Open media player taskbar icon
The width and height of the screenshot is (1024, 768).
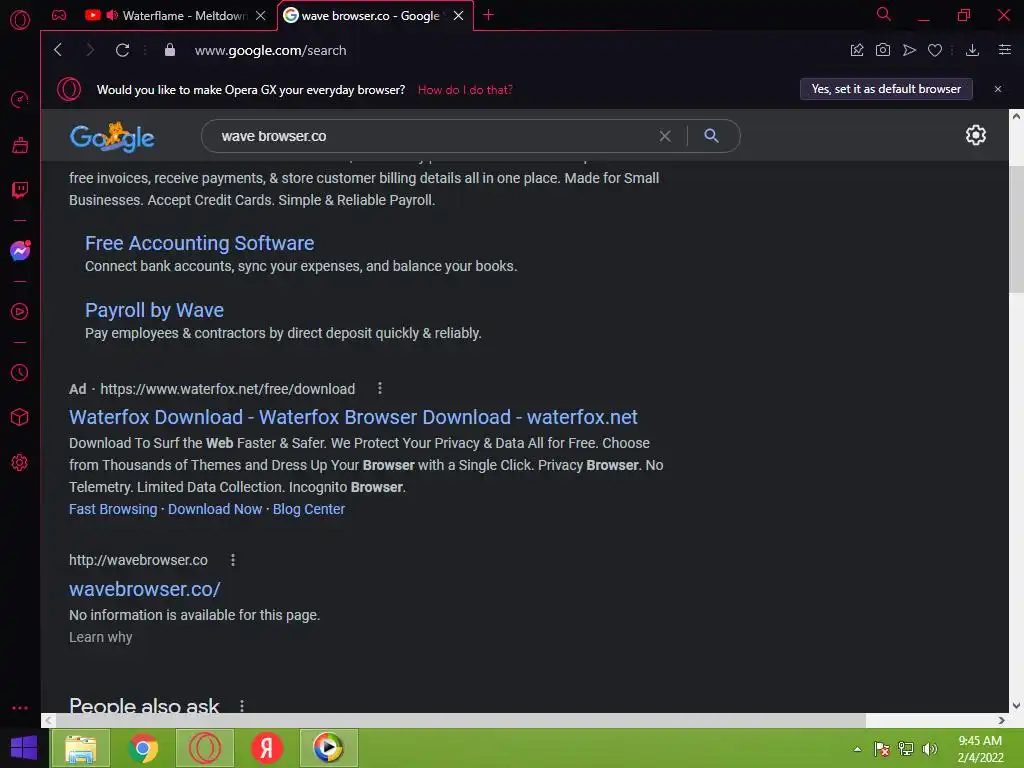coord(328,748)
